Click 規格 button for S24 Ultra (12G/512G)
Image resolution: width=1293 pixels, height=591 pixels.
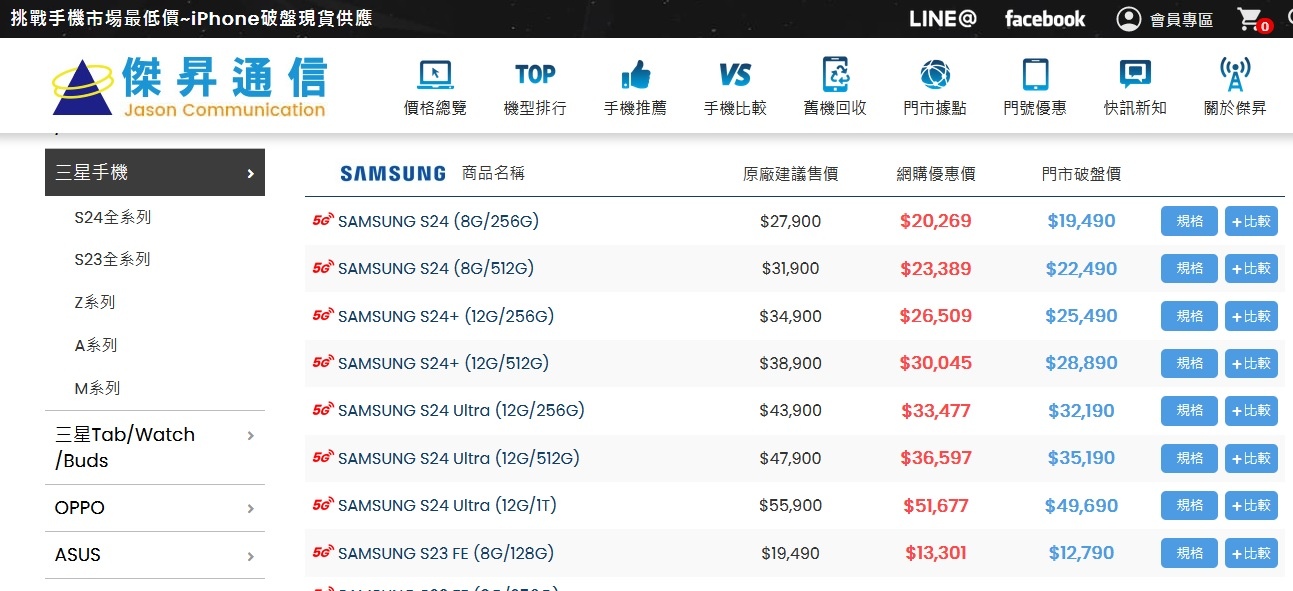[1189, 458]
